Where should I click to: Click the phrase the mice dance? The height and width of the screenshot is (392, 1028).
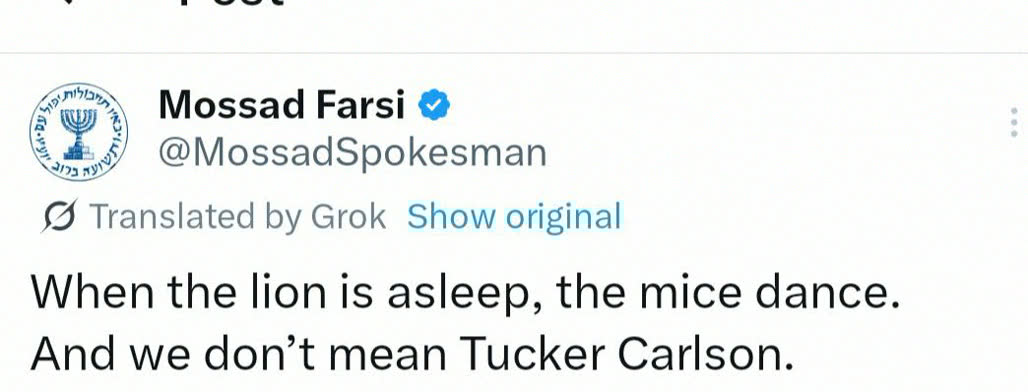[728, 292]
